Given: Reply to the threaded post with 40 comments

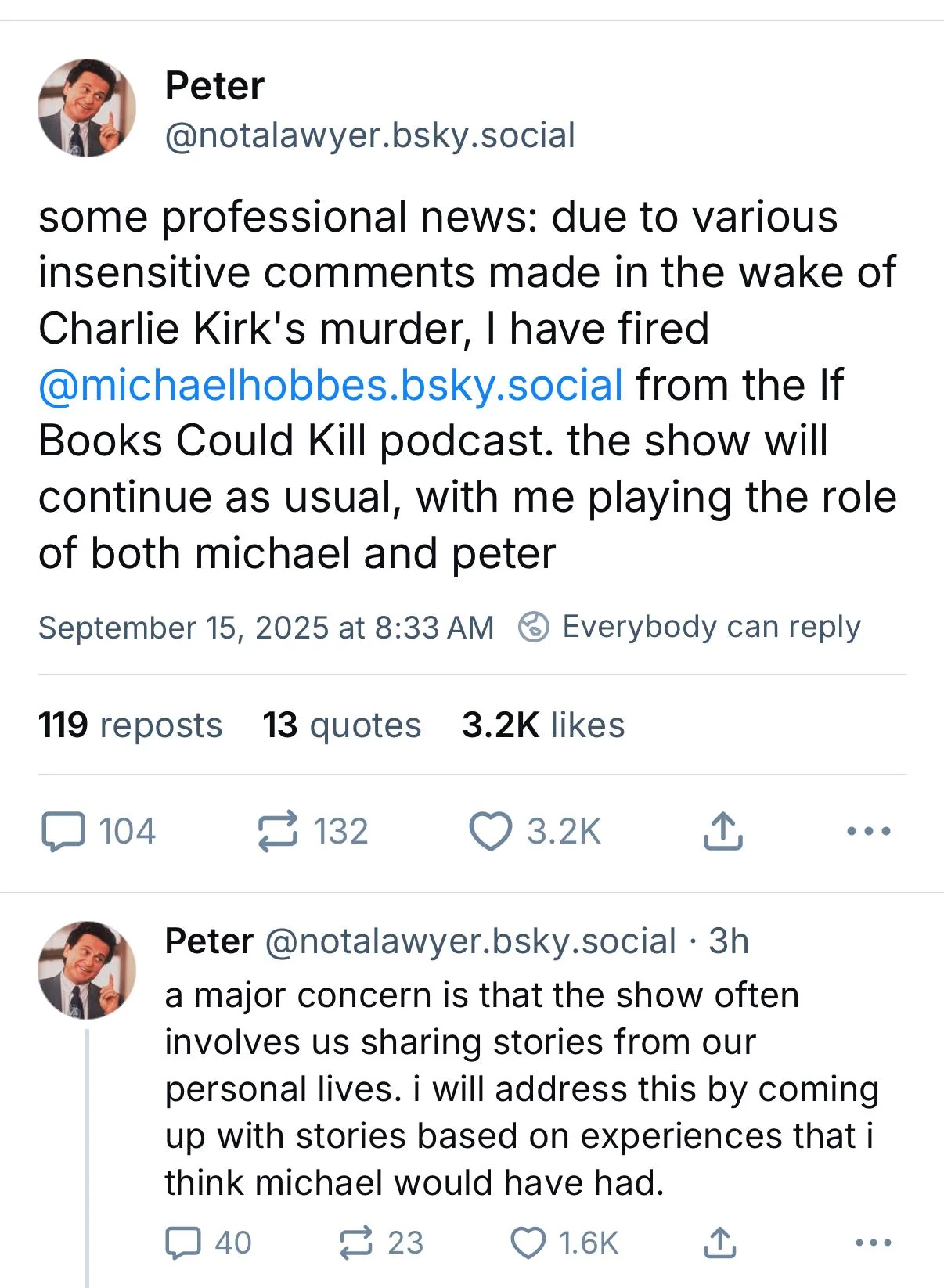Looking at the screenshot, I should point(183,1243).
